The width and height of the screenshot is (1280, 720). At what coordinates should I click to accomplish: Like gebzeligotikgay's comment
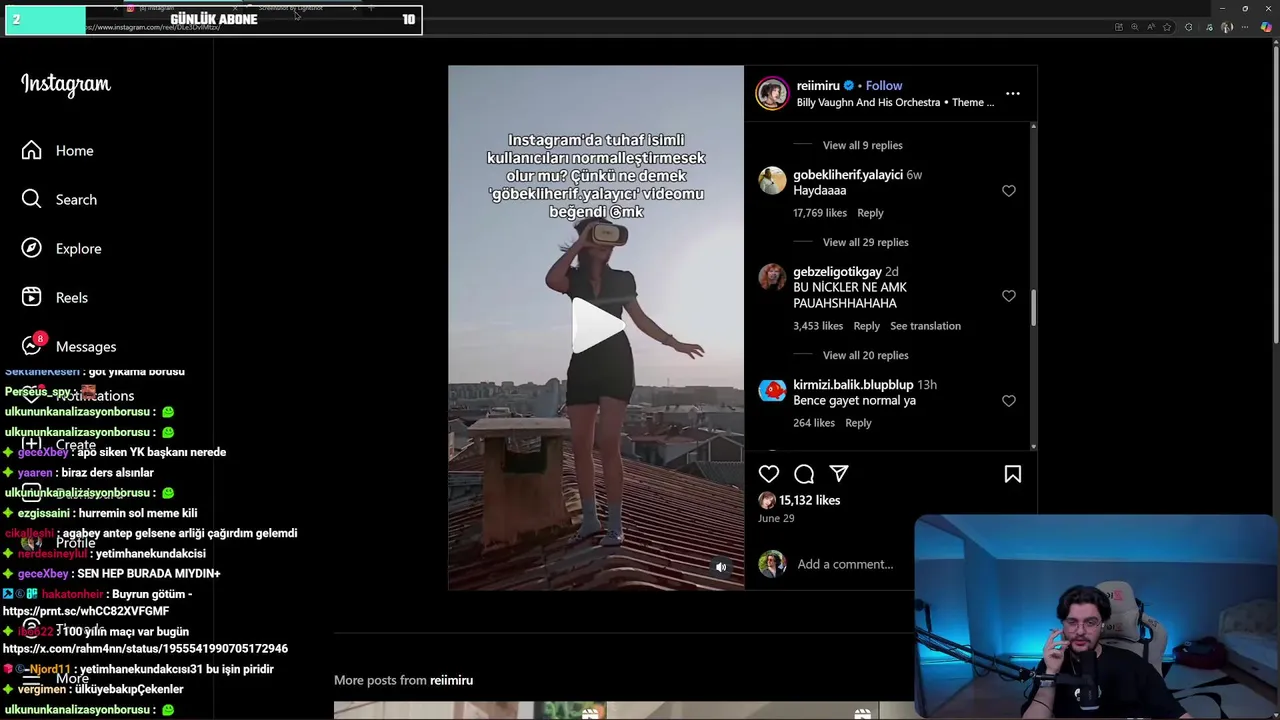click(1008, 296)
